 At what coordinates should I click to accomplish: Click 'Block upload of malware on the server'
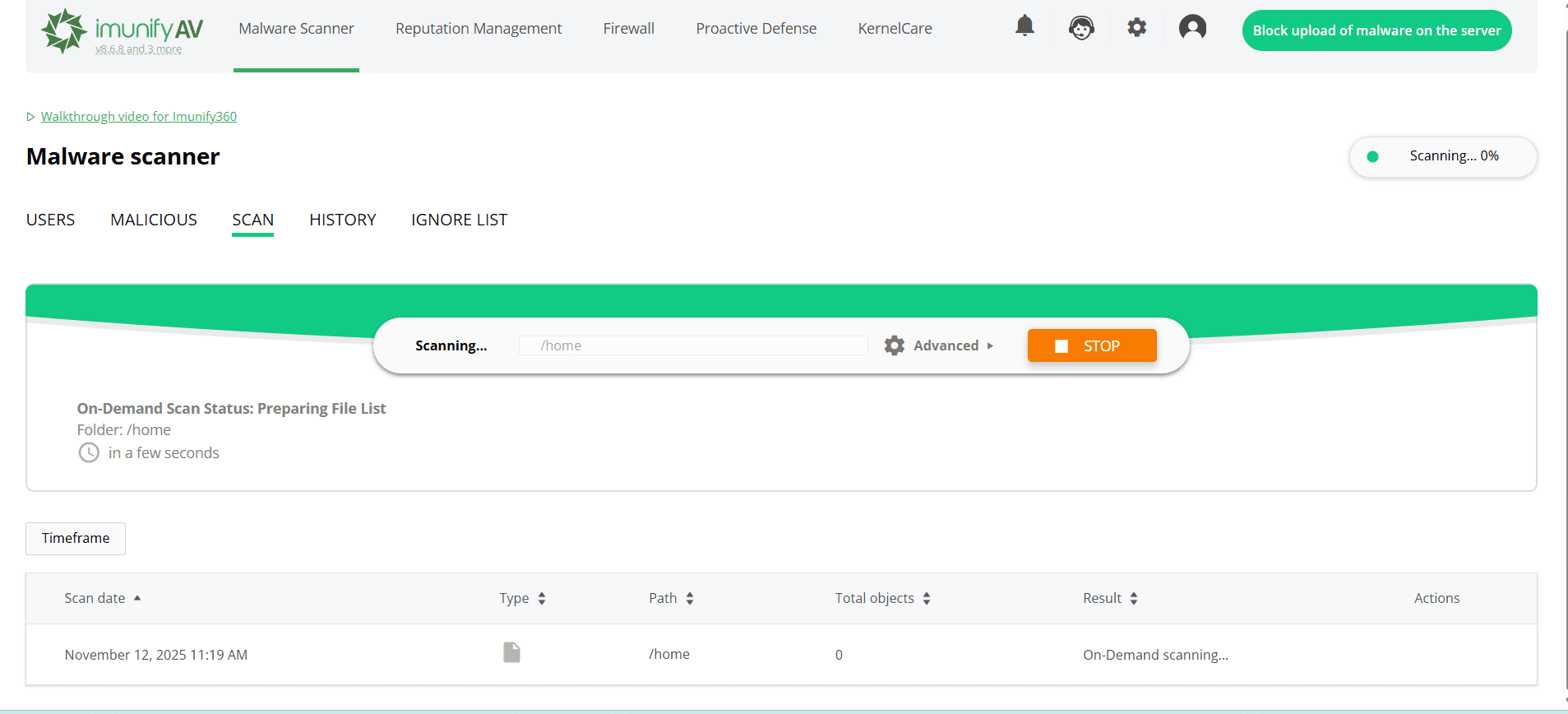coord(1376,30)
